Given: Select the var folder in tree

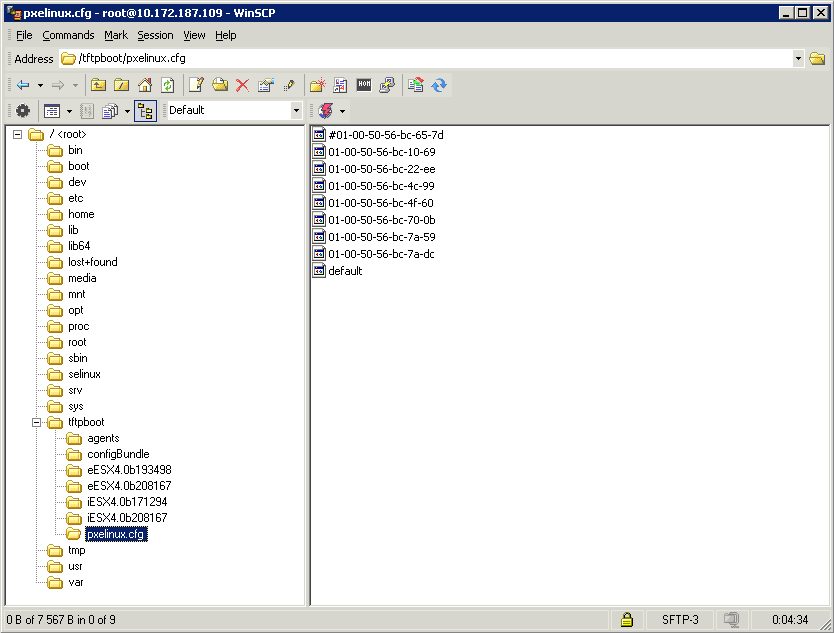Looking at the screenshot, I should [76, 582].
